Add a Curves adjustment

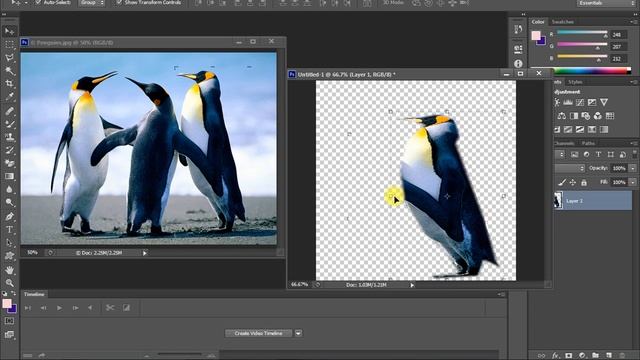pyautogui.click(x=580, y=102)
